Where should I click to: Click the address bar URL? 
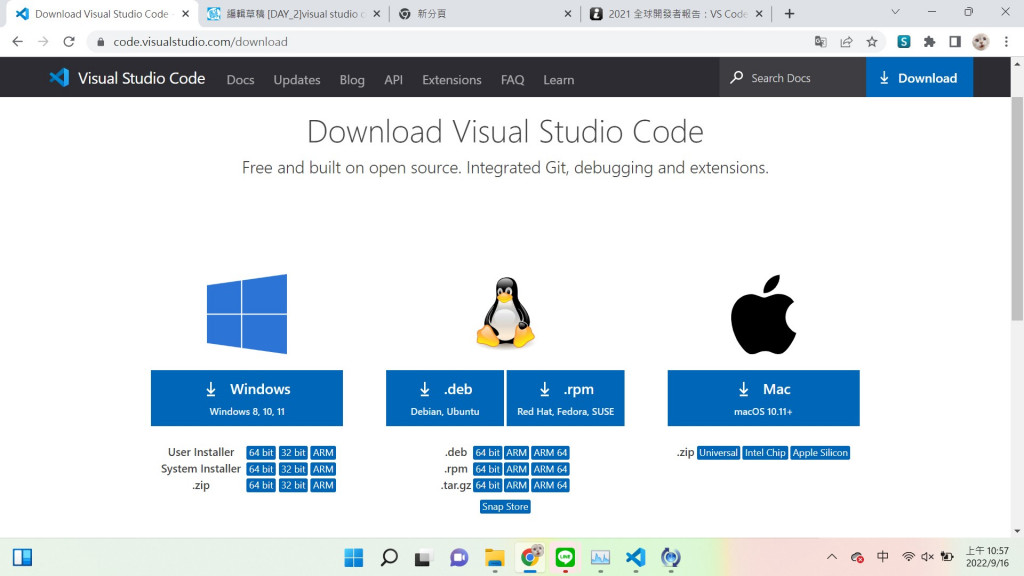(200, 42)
